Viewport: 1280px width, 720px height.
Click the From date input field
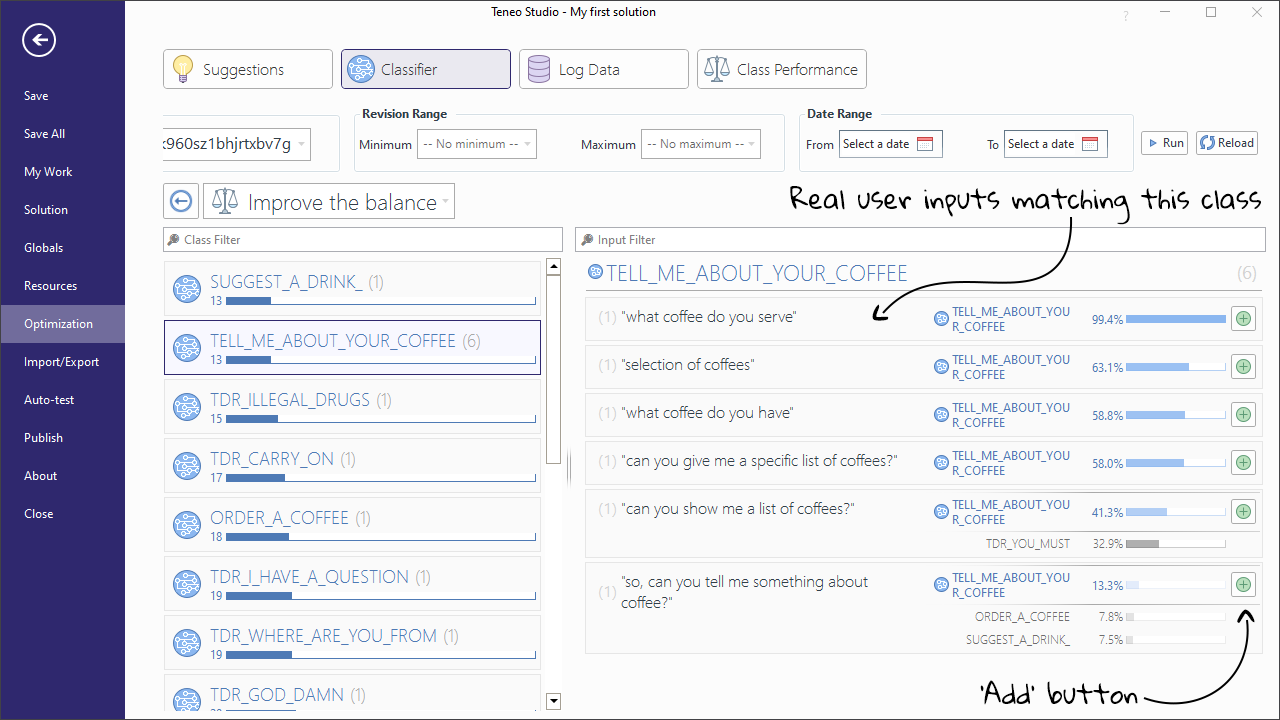click(x=891, y=144)
